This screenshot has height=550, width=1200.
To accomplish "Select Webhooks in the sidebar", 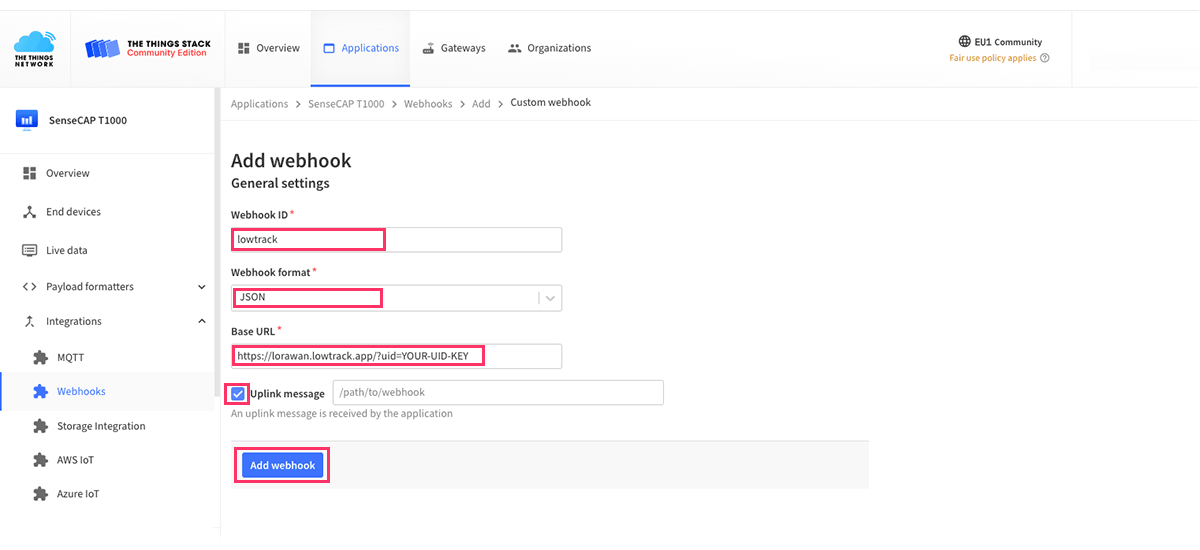I will 108,392.
